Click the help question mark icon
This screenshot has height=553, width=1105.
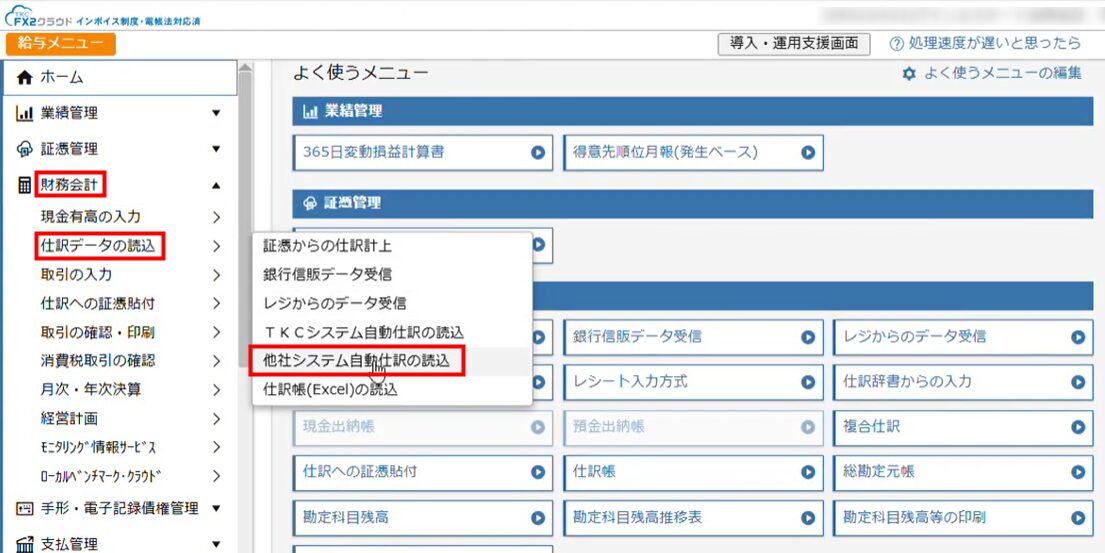(x=897, y=44)
